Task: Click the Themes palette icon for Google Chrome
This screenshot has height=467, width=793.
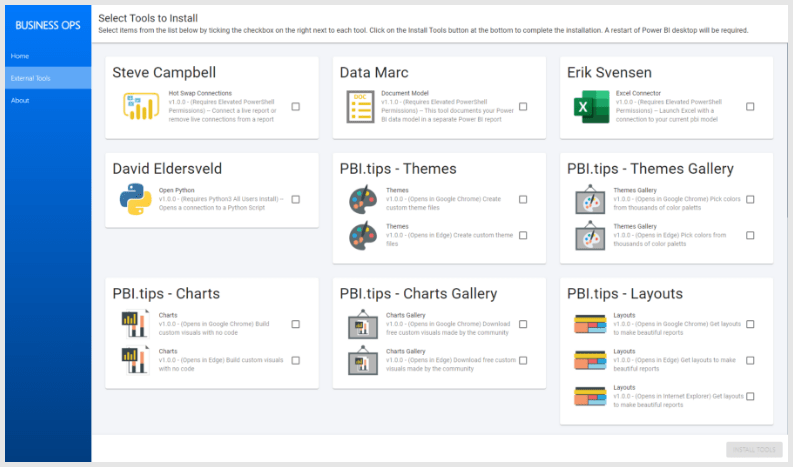Action: click(x=360, y=200)
